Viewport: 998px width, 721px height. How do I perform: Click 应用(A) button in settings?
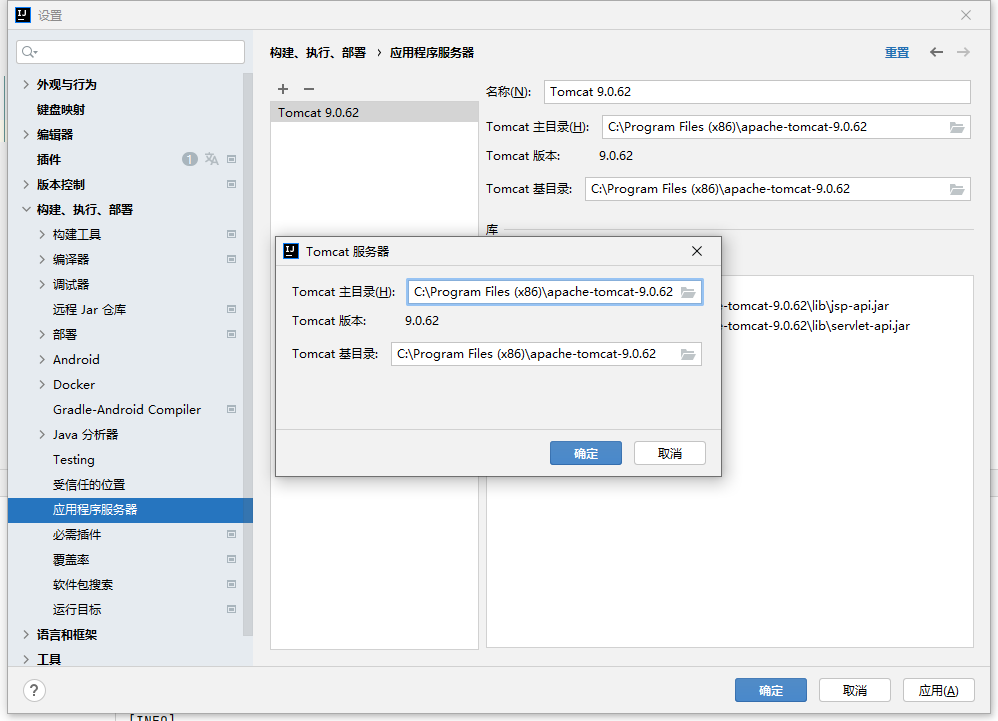(939, 690)
